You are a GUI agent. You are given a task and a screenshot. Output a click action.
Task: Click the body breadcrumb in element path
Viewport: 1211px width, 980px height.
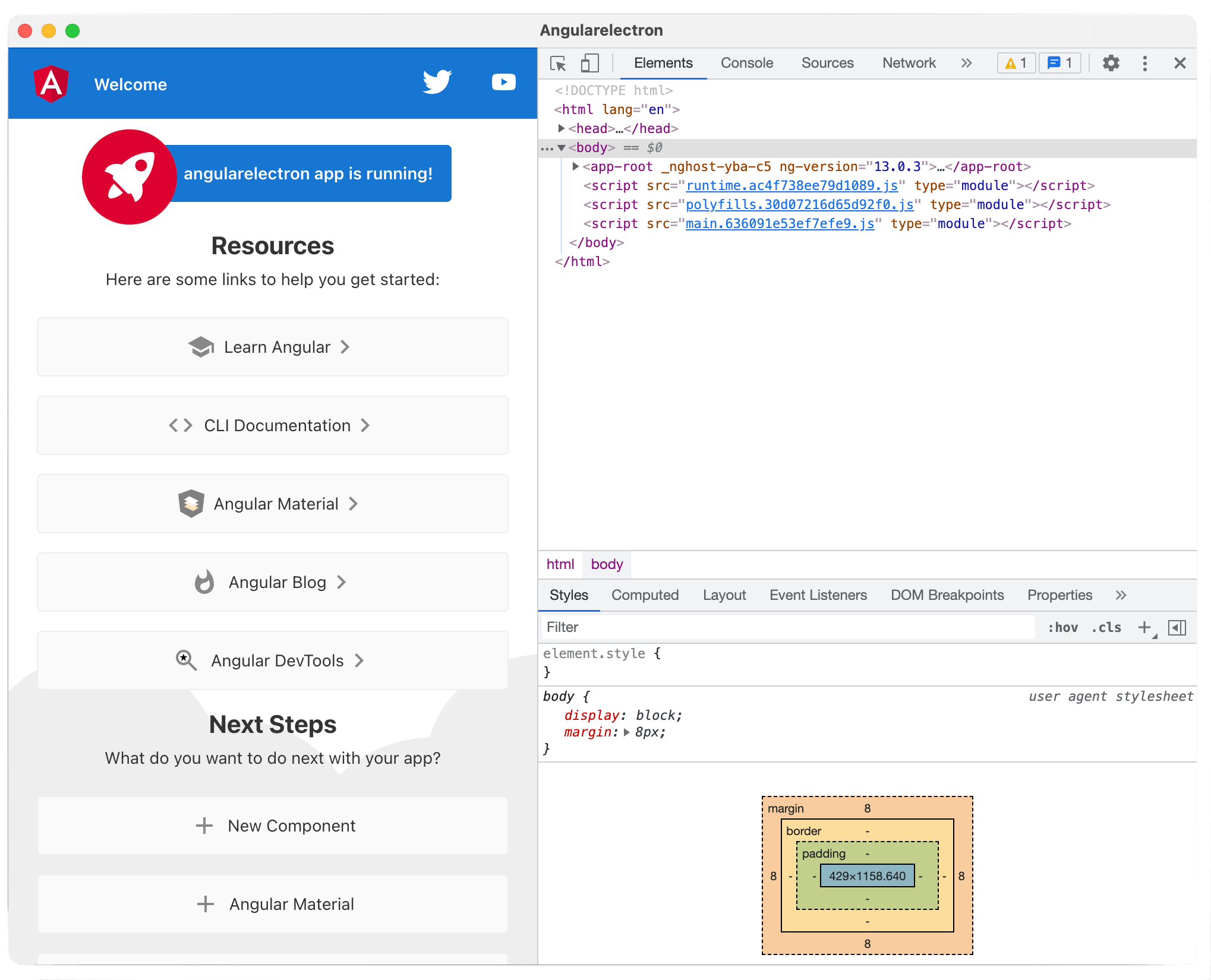point(606,563)
